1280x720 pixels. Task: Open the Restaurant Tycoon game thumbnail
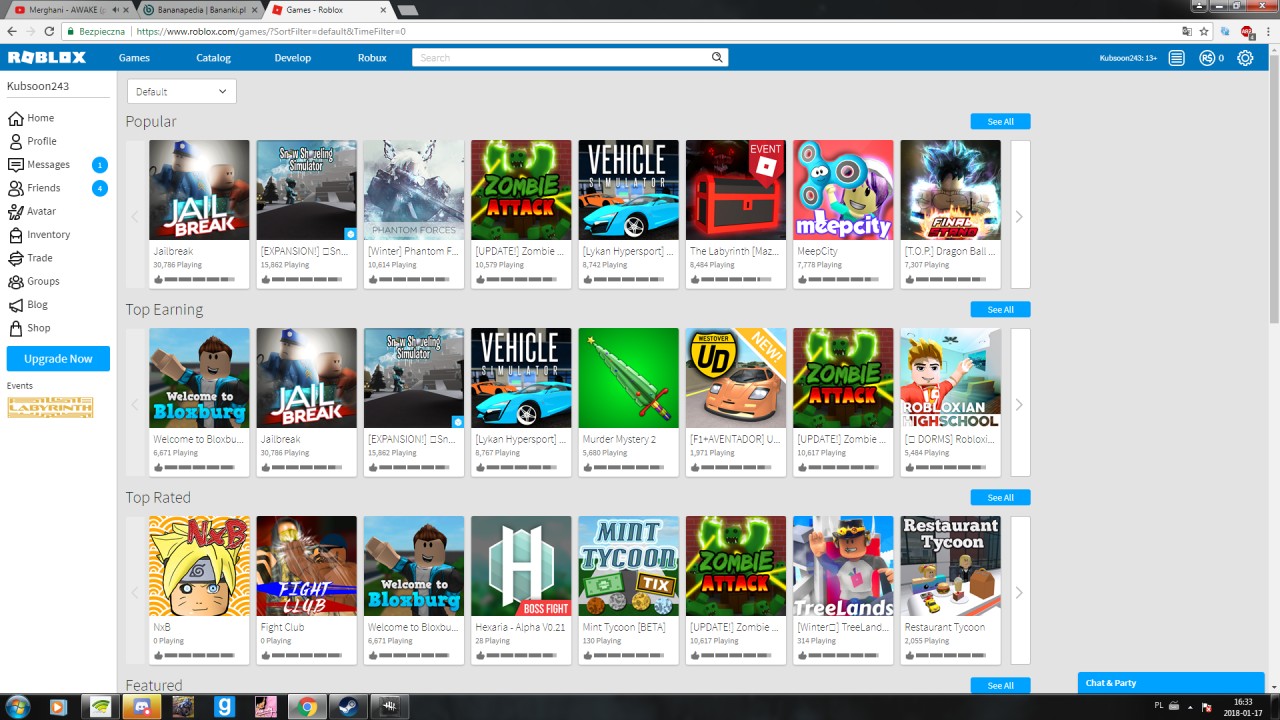pos(950,566)
